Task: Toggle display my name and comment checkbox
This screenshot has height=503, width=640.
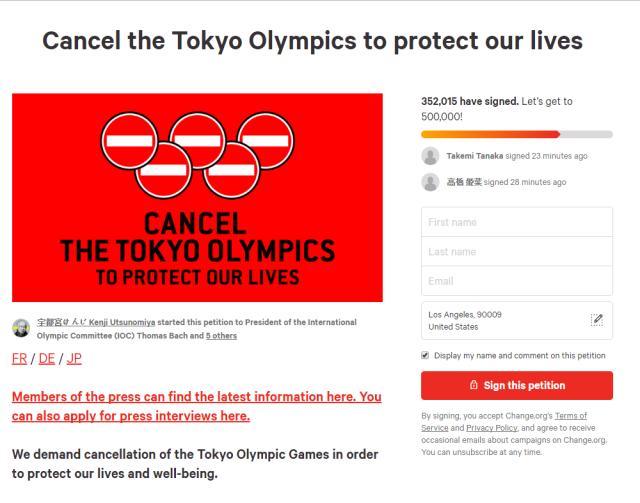Action: (x=425, y=355)
